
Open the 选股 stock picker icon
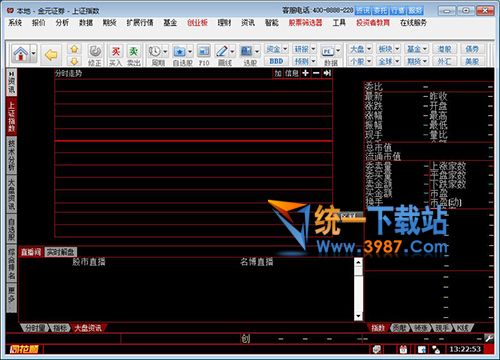[247, 52]
